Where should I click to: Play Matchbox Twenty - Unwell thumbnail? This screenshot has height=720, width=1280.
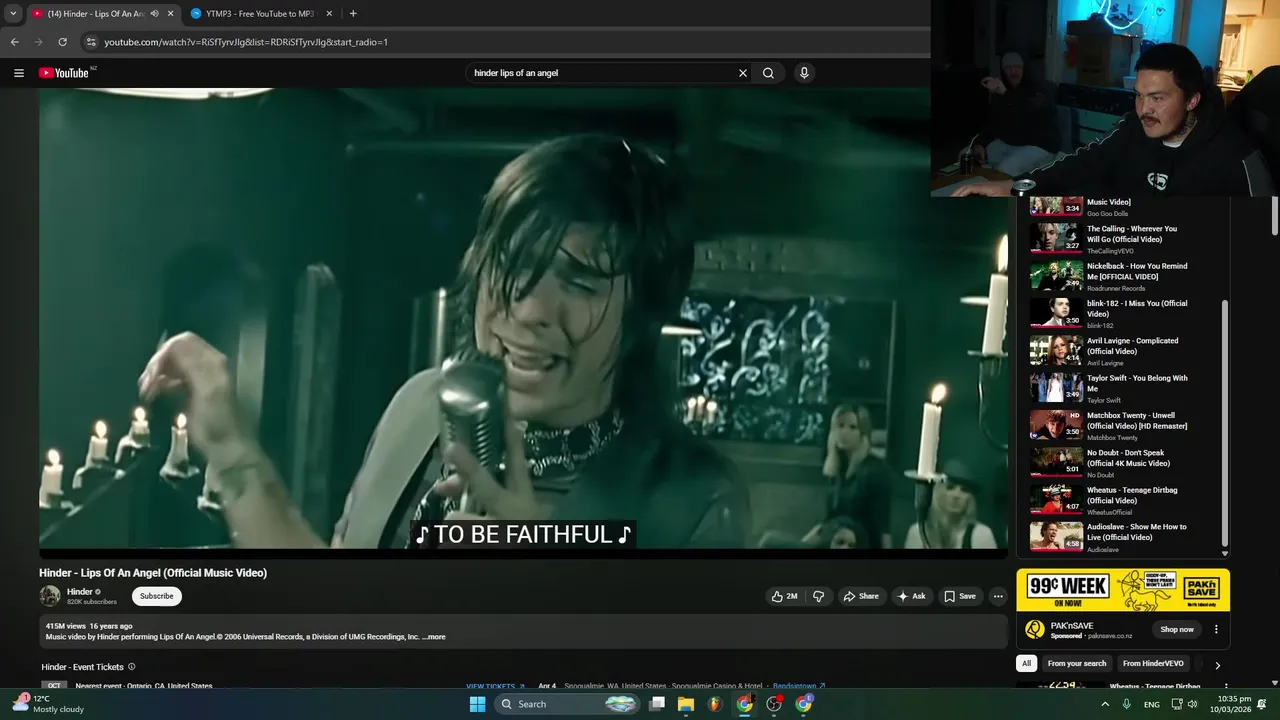point(1057,424)
